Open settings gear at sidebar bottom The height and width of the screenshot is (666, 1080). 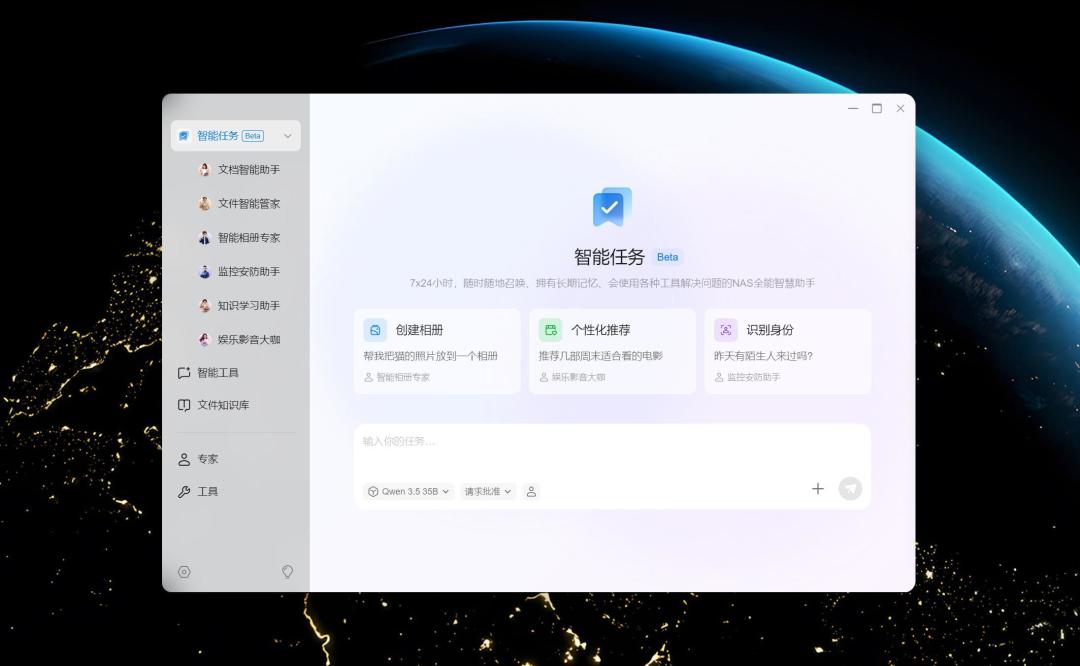click(184, 572)
